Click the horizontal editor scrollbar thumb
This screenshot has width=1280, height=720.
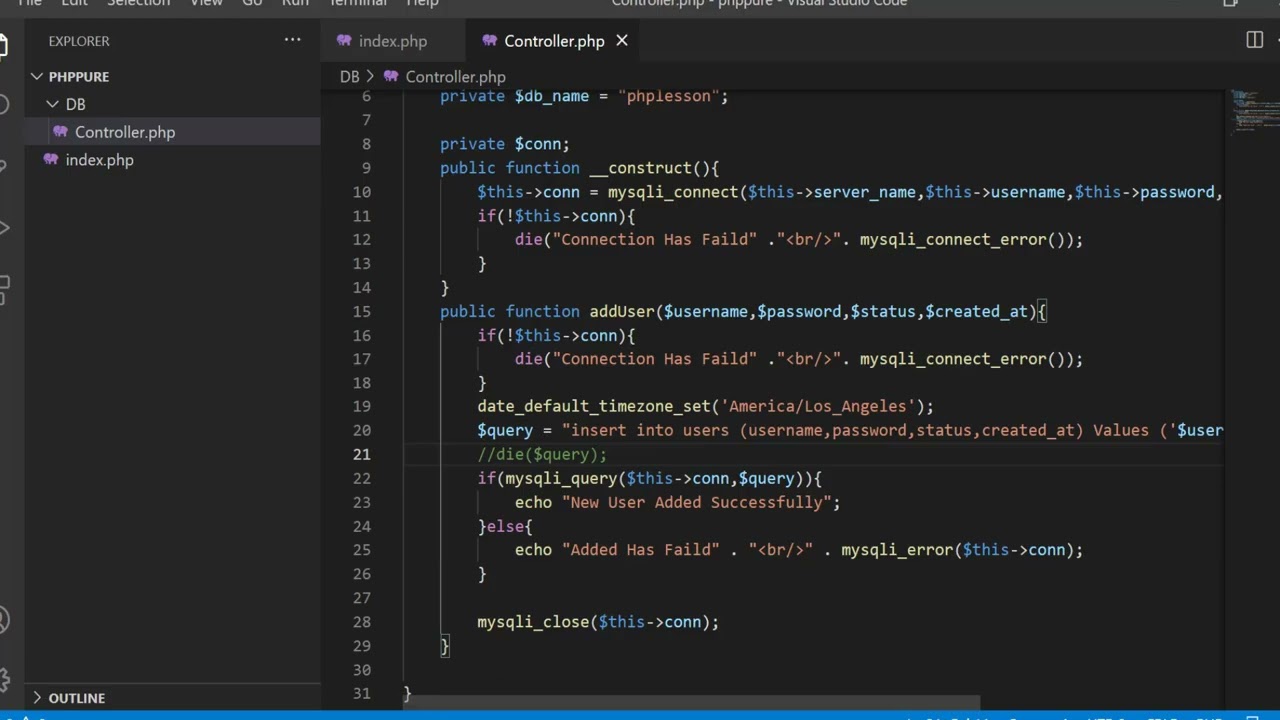point(692,703)
